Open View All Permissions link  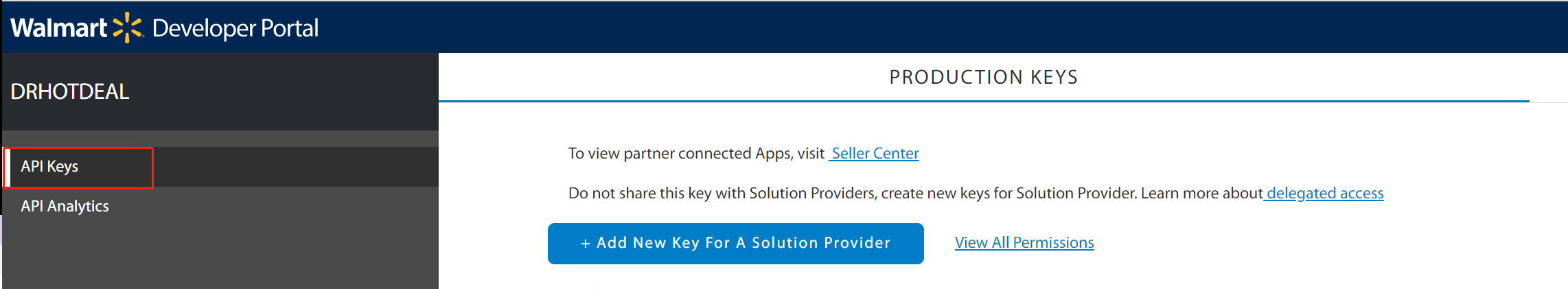click(1024, 243)
